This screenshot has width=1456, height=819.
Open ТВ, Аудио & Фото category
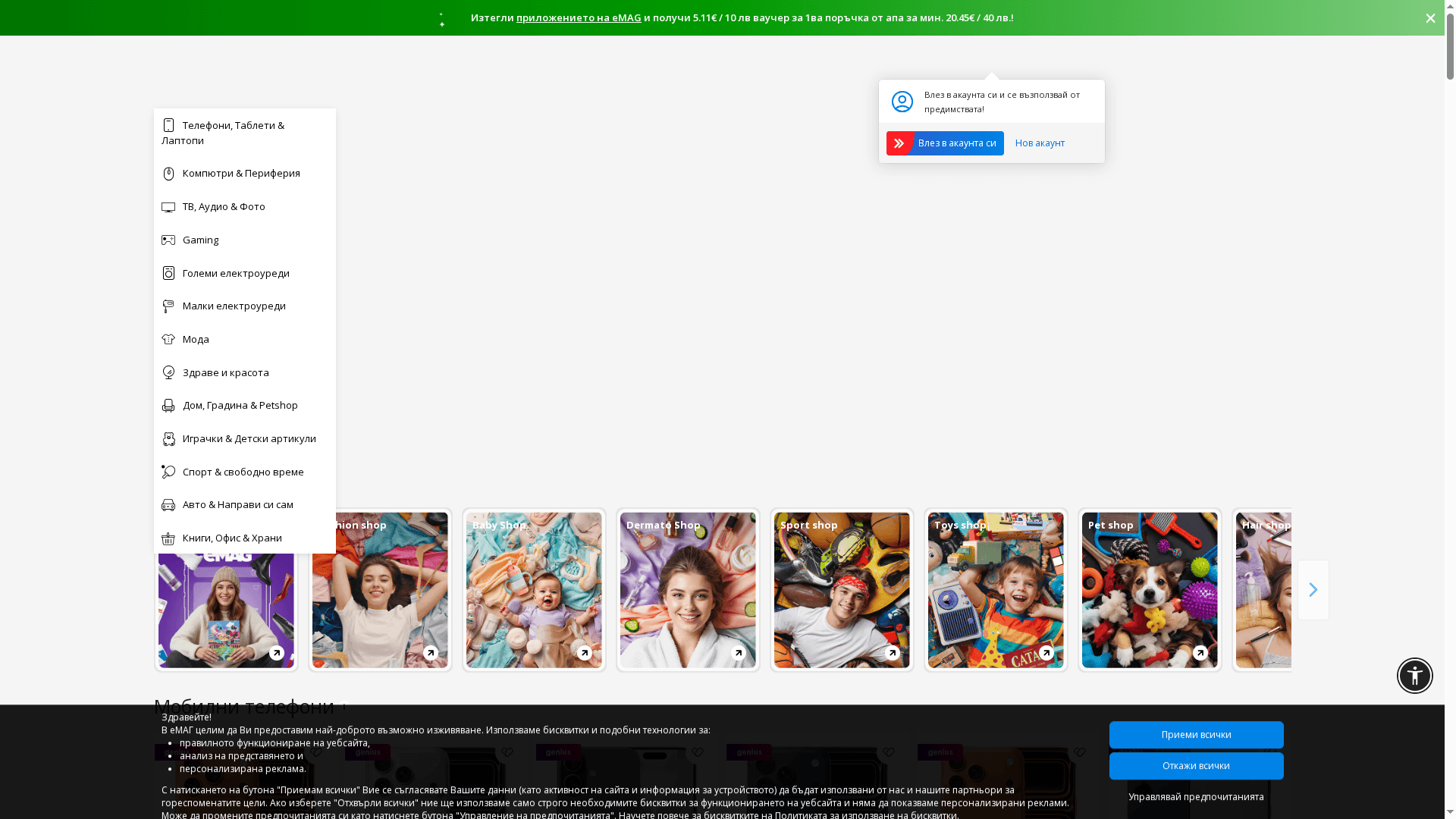pos(245,207)
